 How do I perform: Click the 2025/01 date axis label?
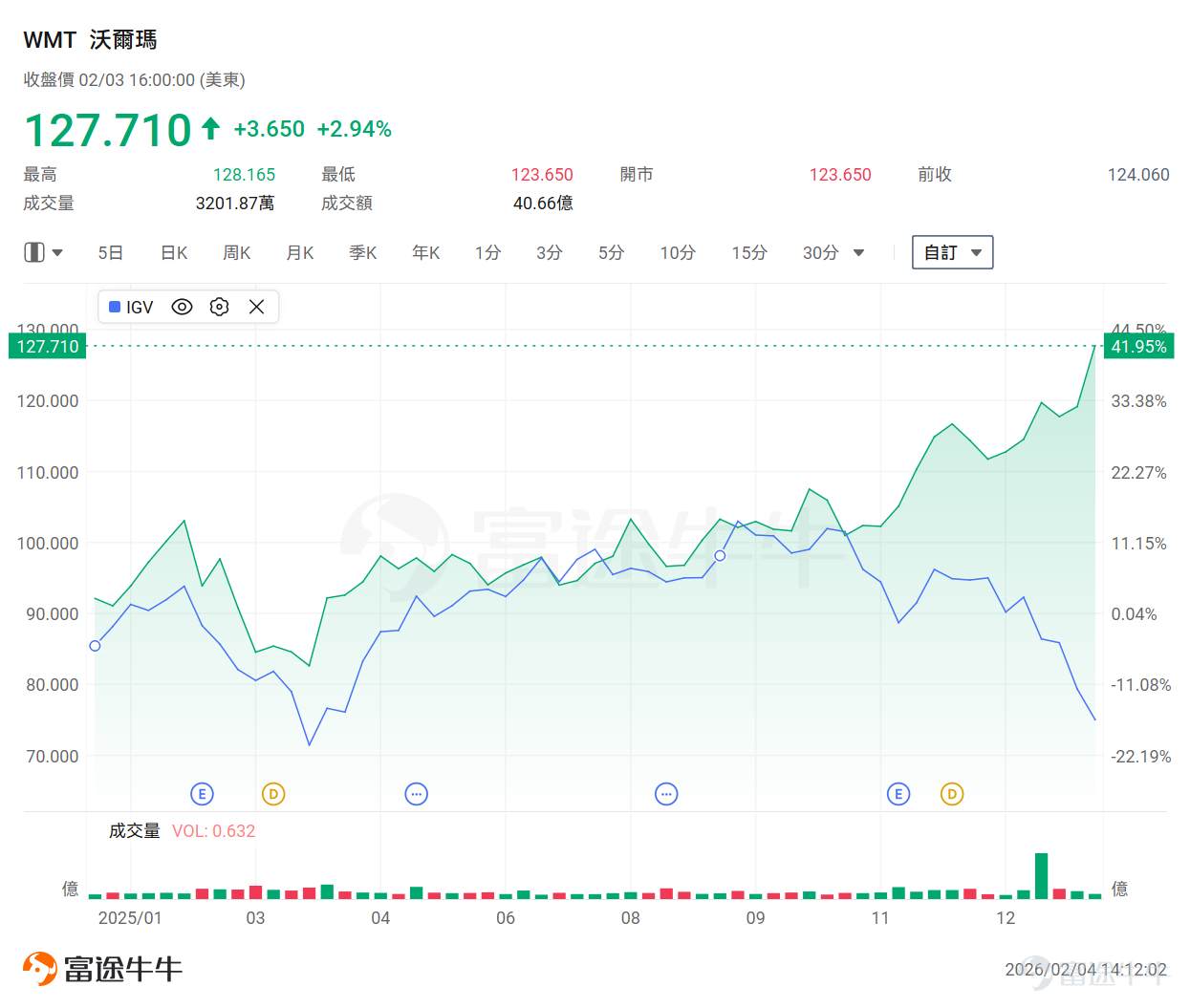[130, 918]
